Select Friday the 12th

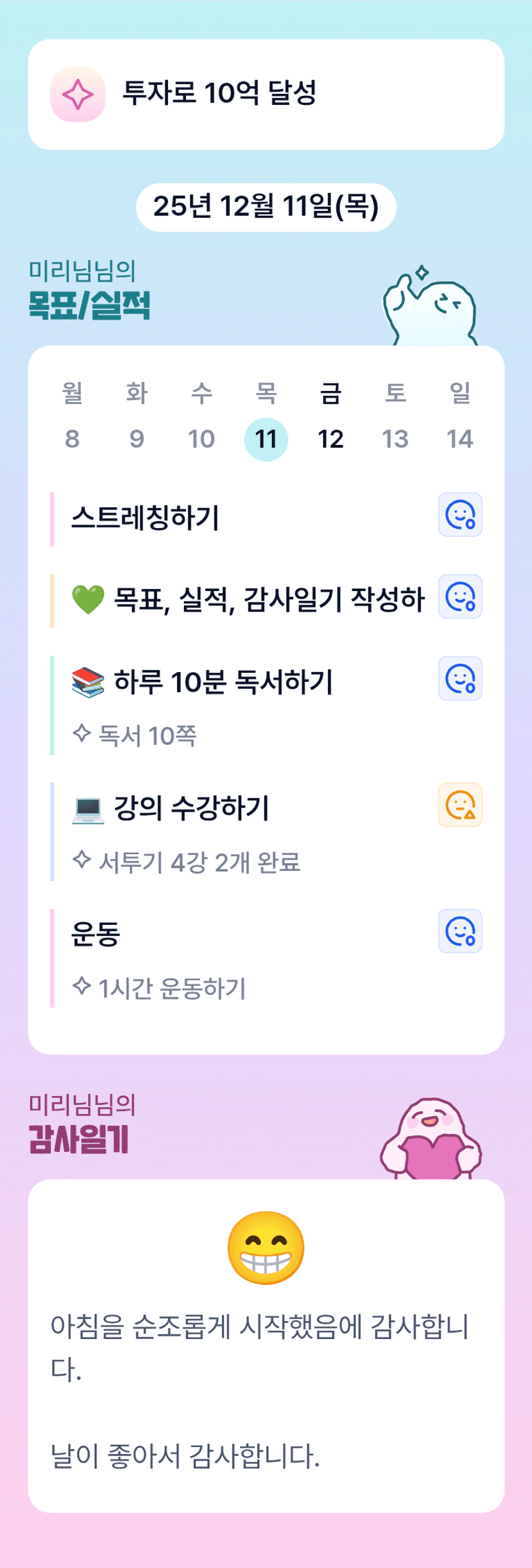click(331, 439)
